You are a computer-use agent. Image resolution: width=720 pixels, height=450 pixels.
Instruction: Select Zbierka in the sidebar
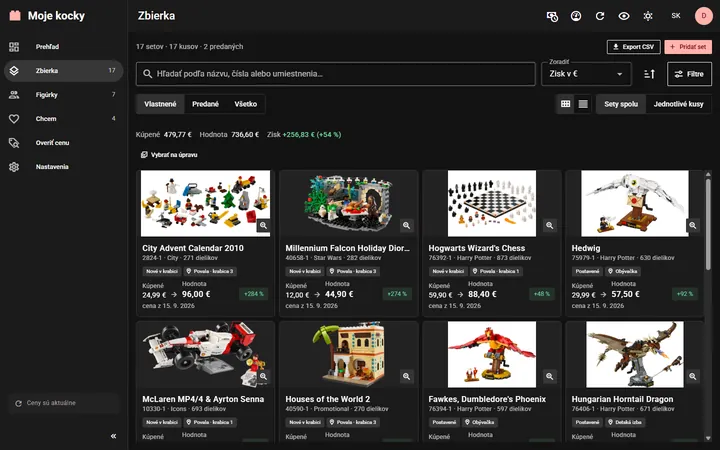click(64, 71)
